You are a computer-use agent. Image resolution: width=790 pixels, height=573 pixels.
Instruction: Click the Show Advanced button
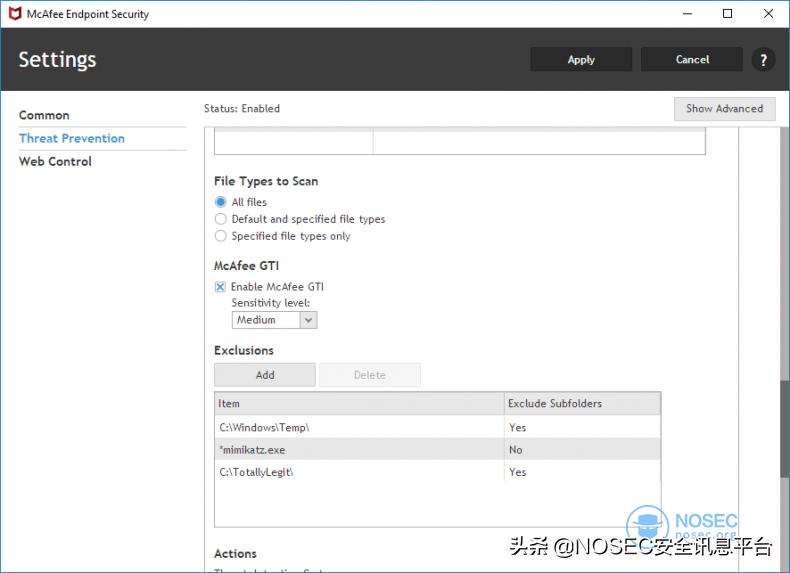[725, 109]
